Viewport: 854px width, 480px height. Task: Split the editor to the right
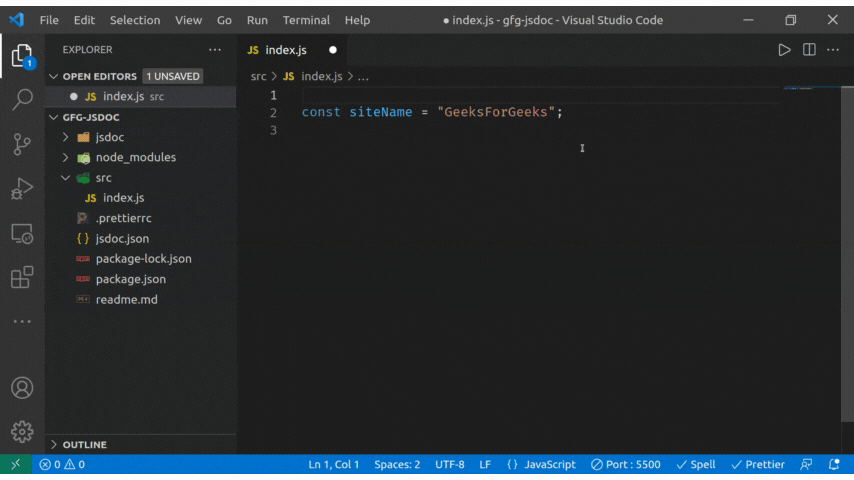tap(809, 50)
